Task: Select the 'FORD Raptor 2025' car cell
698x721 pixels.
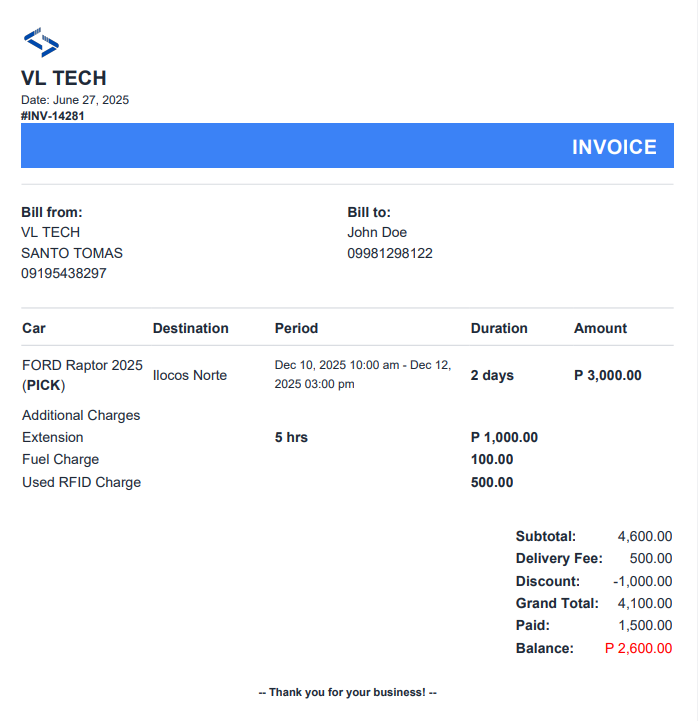Action: [82, 375]
